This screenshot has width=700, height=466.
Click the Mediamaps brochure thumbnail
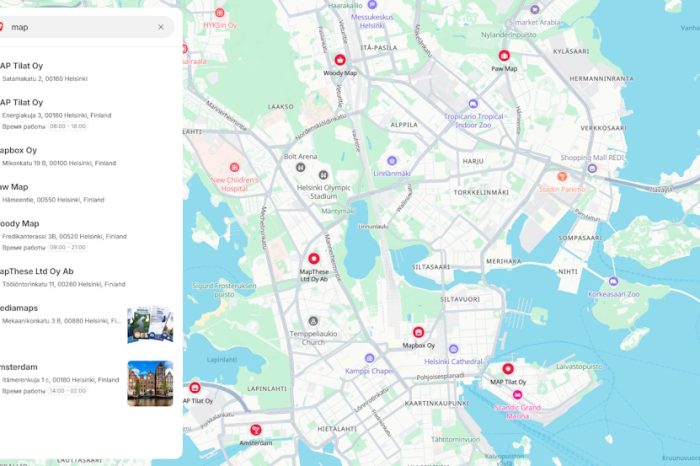pos(150,325)
